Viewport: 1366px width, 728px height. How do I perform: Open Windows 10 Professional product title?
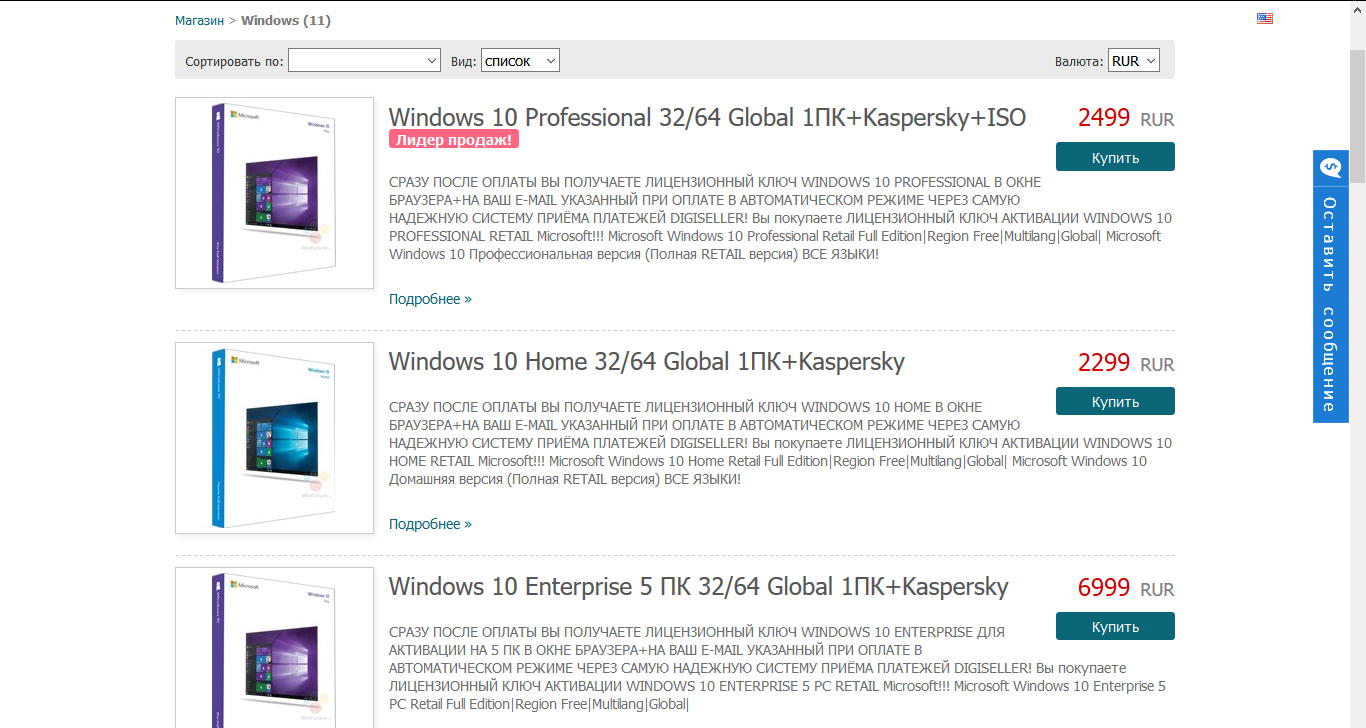[707, 117]
